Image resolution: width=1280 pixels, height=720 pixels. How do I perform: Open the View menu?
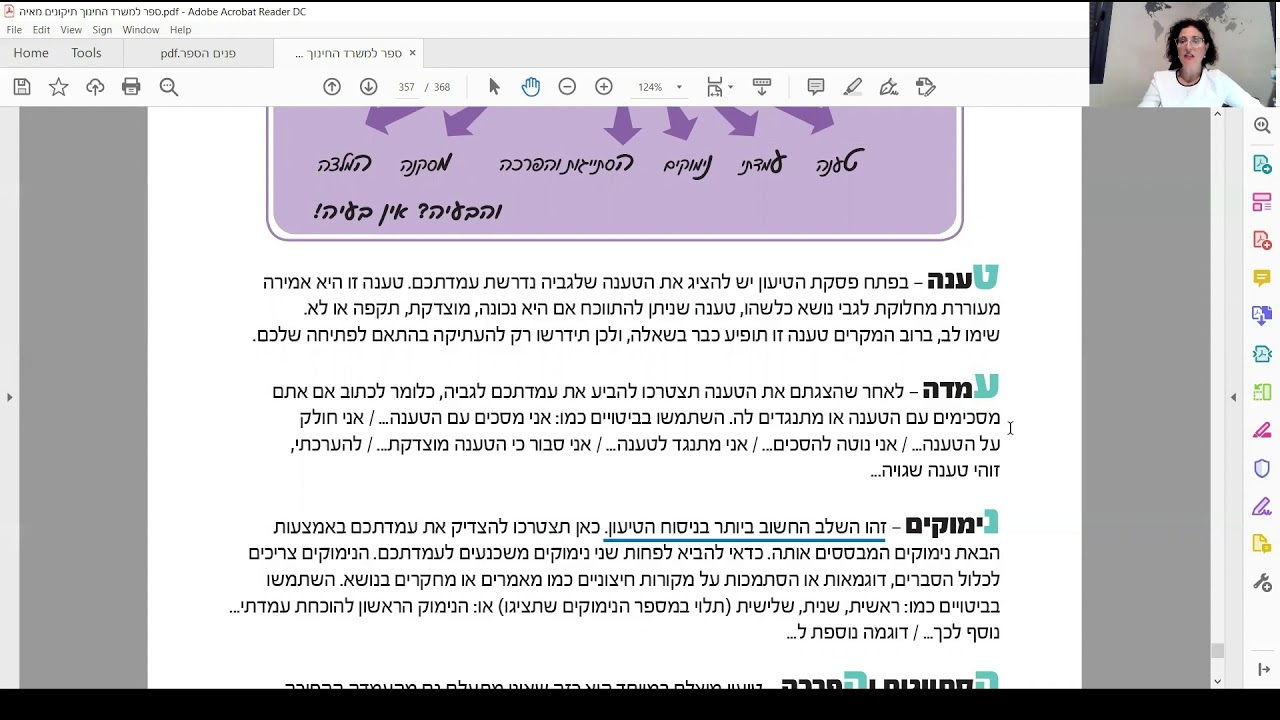pyautogui.click(x=71, y=30)
